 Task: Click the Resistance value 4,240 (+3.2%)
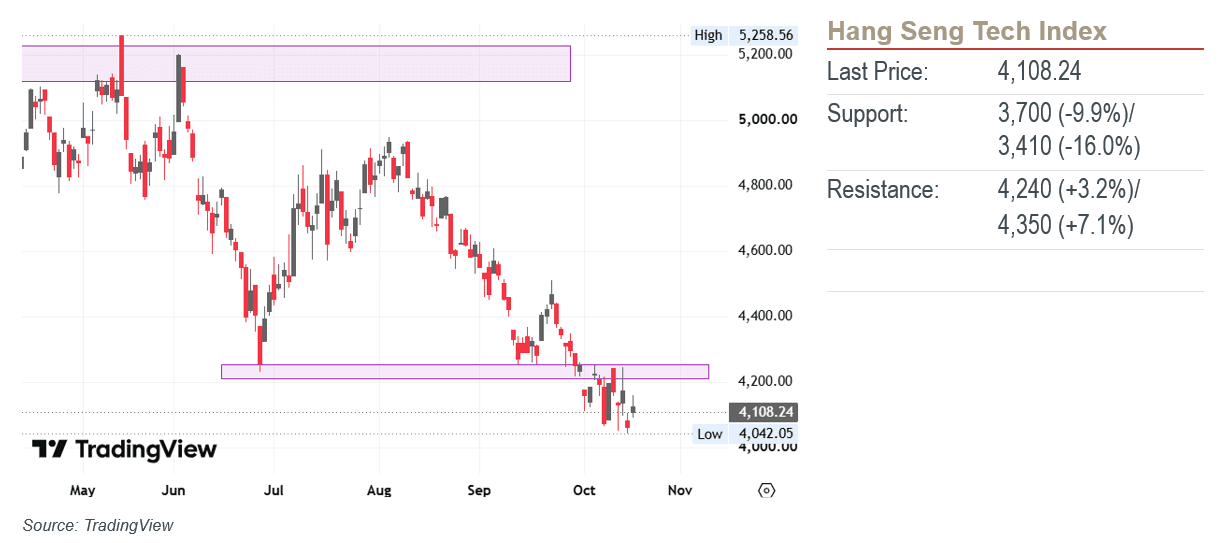1069,189
